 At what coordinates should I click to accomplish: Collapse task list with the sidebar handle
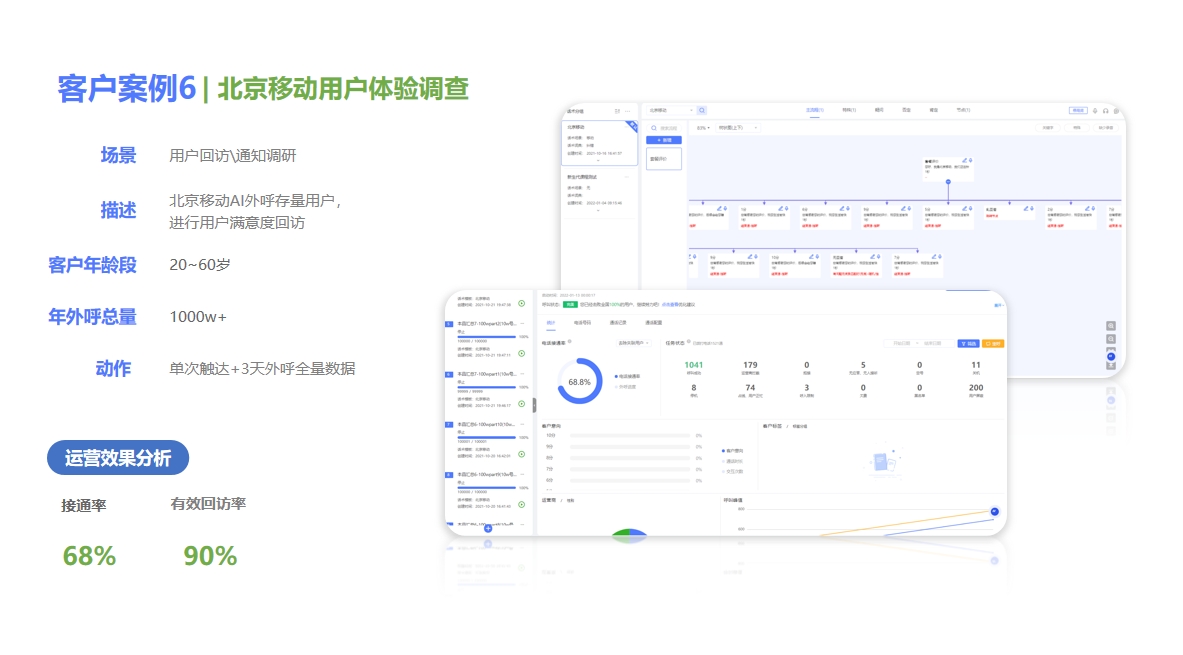pyautogui.click(x=534, y=405)
